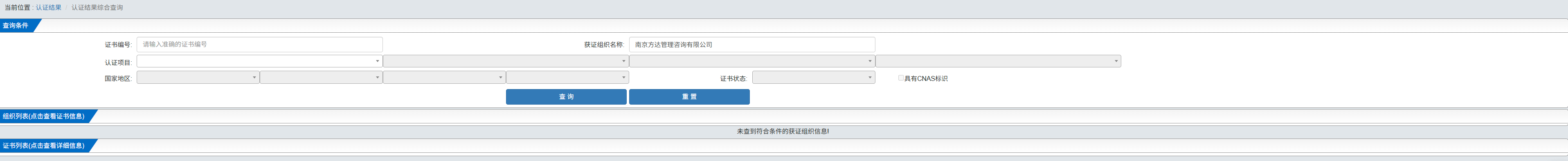Click the 重置 reset button
Screen dimensions: 1568x161
click(689, 96)
